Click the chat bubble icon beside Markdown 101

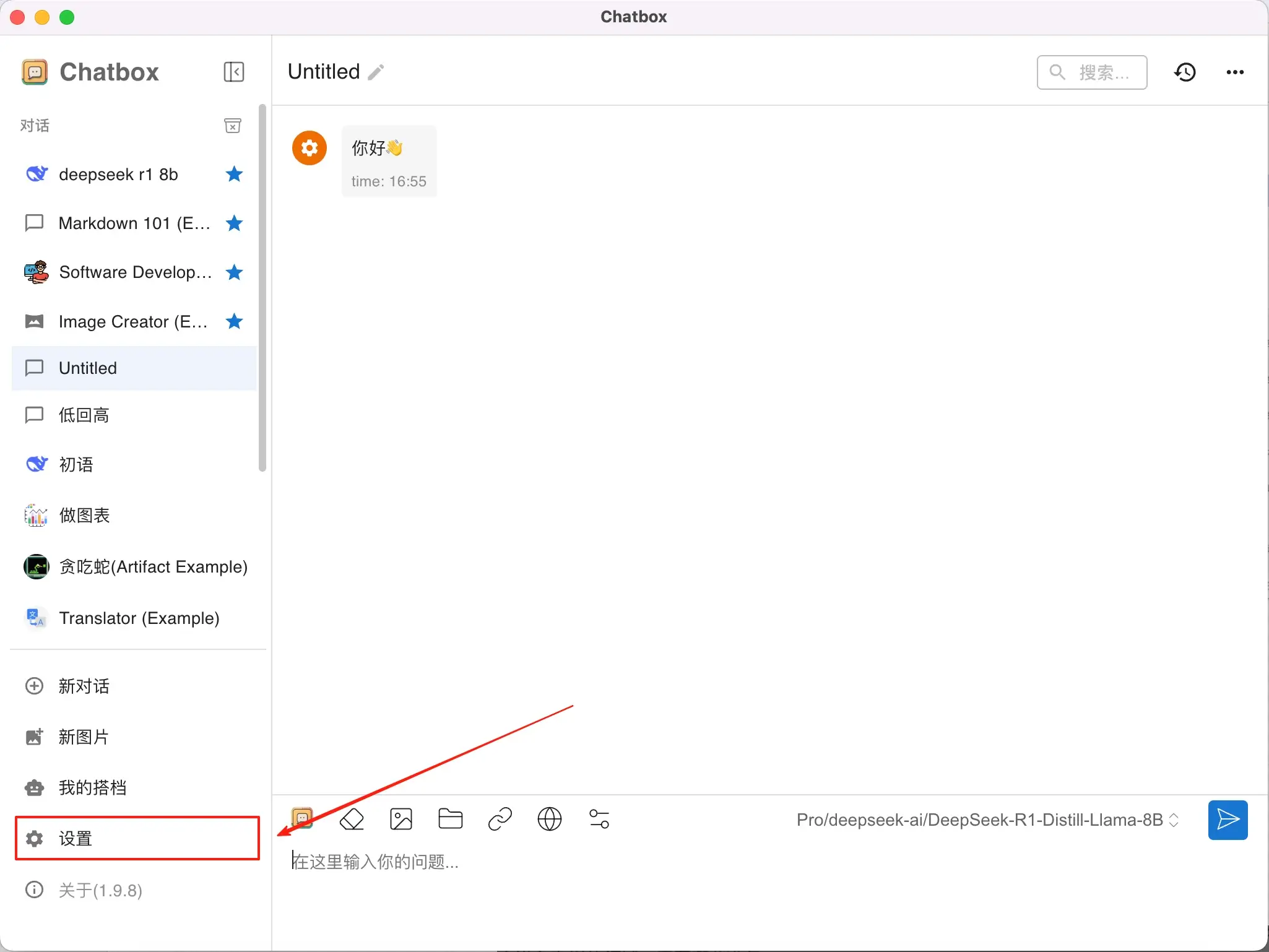coord(34,222)
